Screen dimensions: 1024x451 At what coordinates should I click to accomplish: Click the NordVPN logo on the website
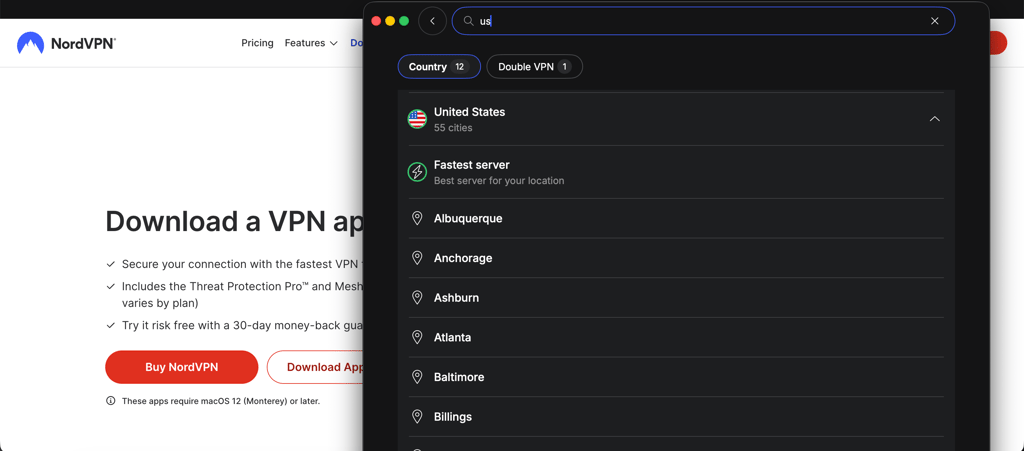point(67,43)
